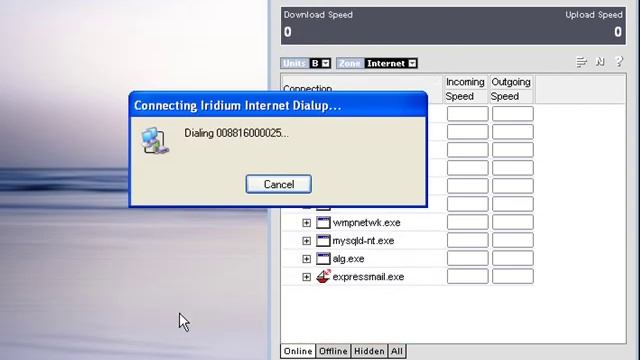This screenshot has width=640, height=360.
Task: Click the Outgoing Speed column header
Action: coord(511,89)
